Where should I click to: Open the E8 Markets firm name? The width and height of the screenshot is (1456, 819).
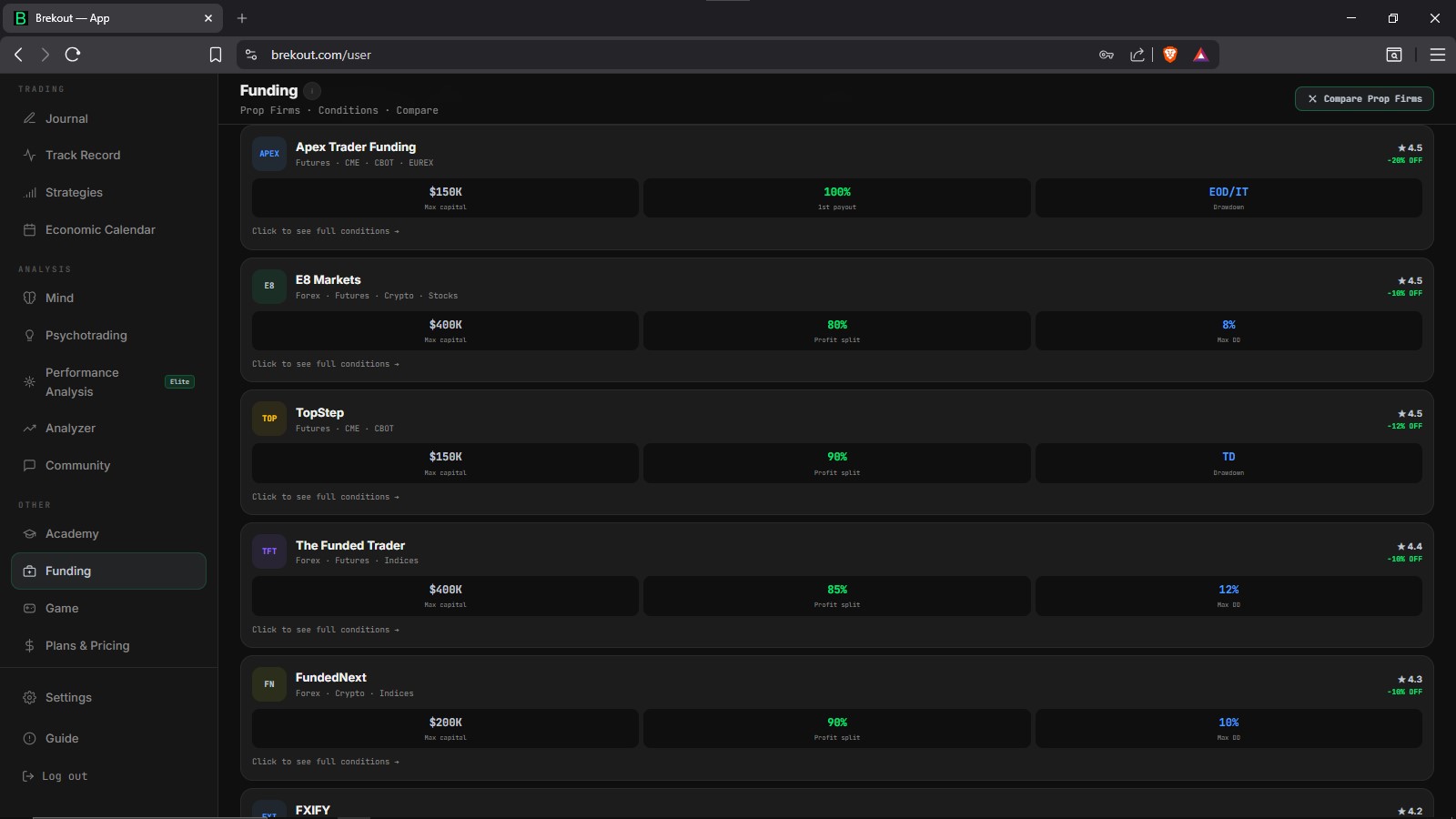click(x=329, y=279)
